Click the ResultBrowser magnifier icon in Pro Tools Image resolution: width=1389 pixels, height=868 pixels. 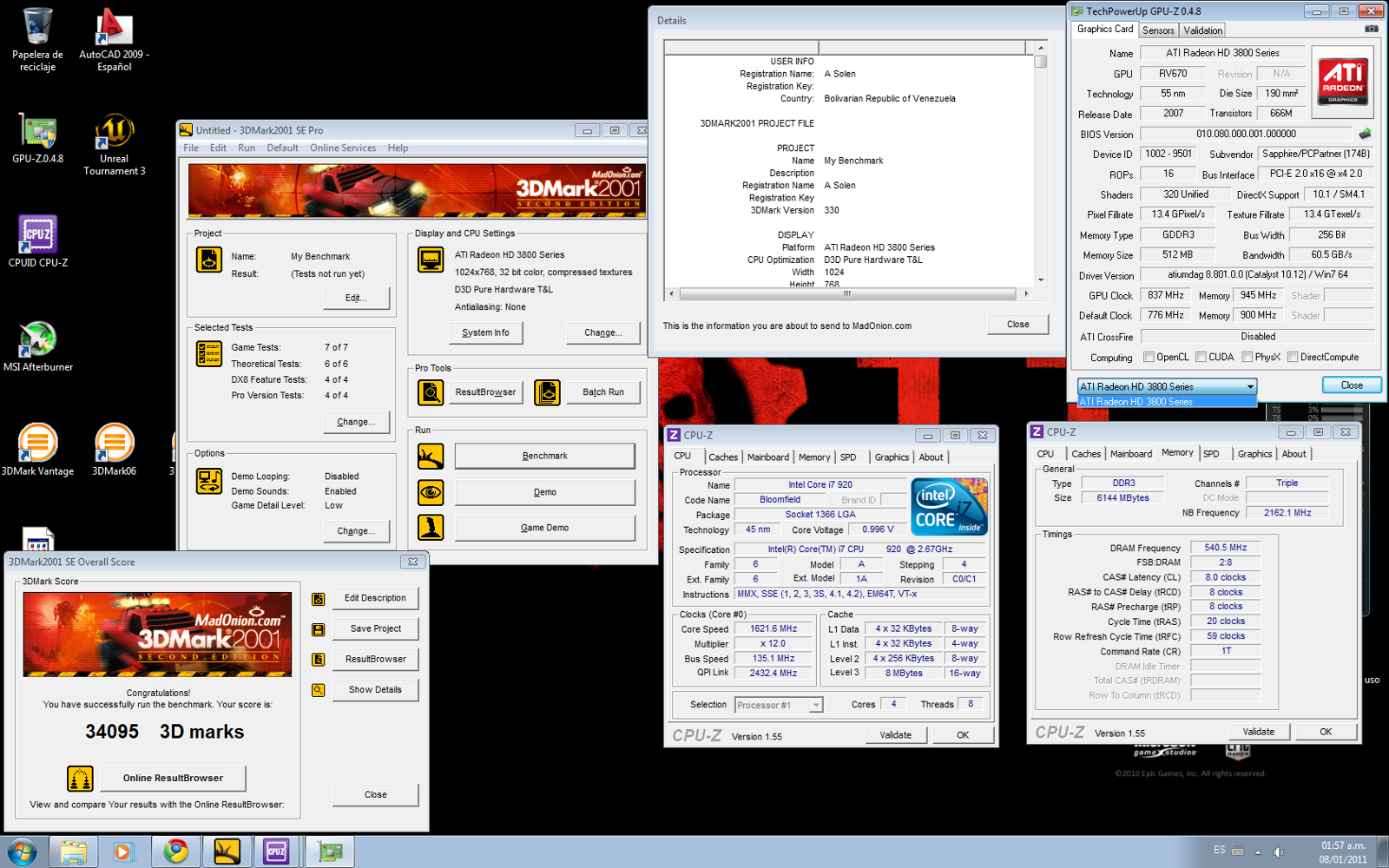coord(431,392)
